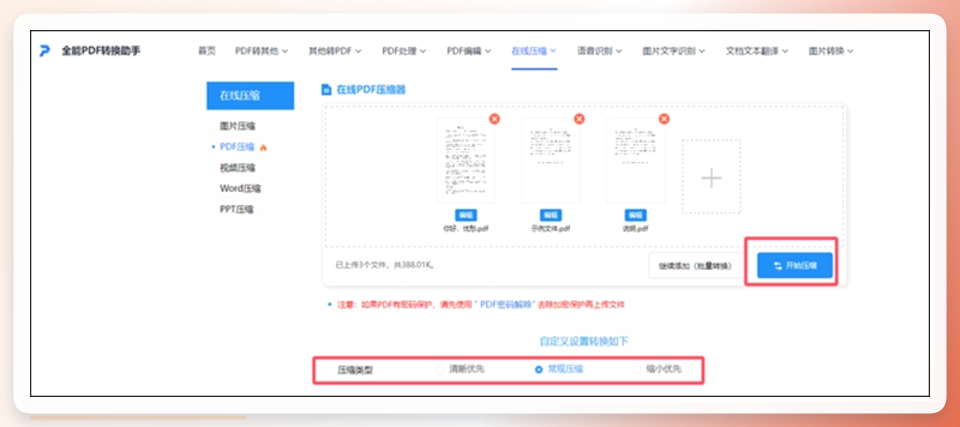Click 编辑 under the 你好 PDF file
The height and width of the screenshot is (427, 960).
pyautogui.click(x=466, y=215)
